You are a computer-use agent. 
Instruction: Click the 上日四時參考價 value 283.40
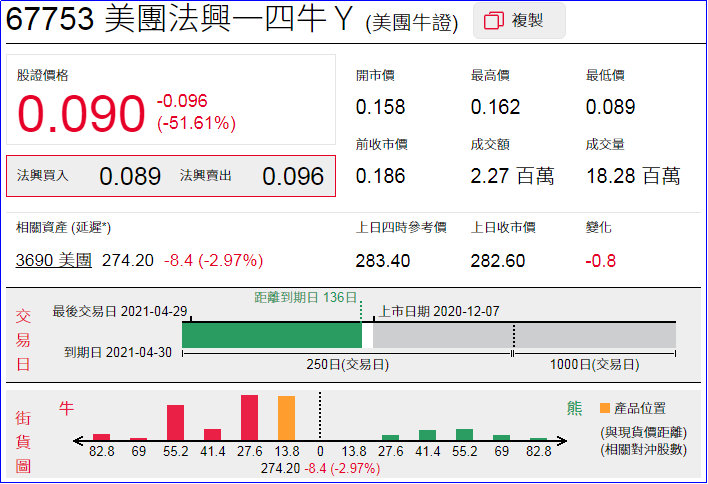pos(383,261)
